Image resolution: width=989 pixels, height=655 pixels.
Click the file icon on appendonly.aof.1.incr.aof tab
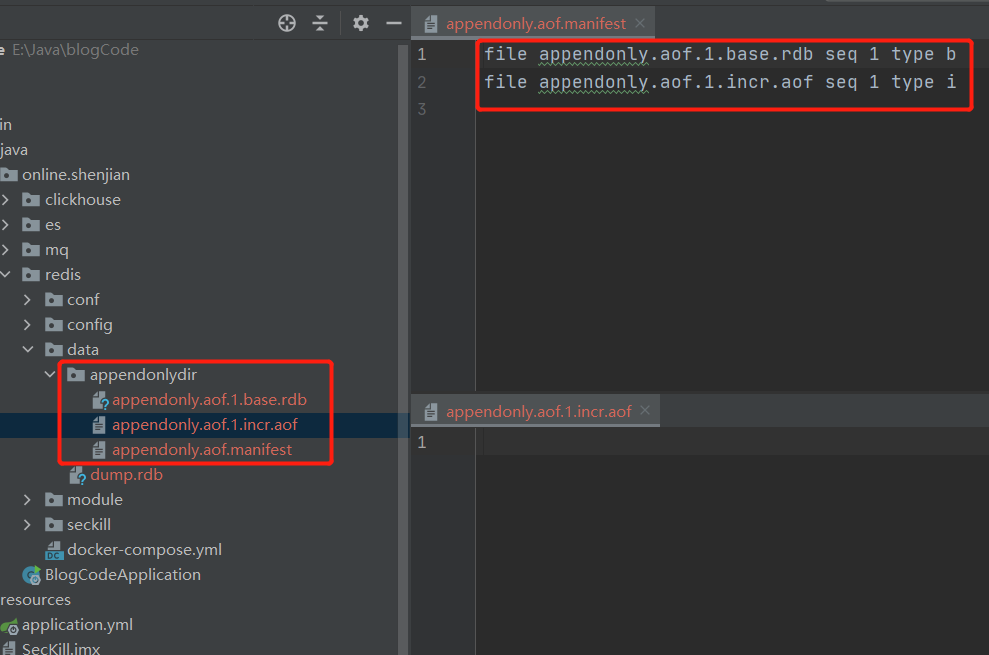pos(431,412)
